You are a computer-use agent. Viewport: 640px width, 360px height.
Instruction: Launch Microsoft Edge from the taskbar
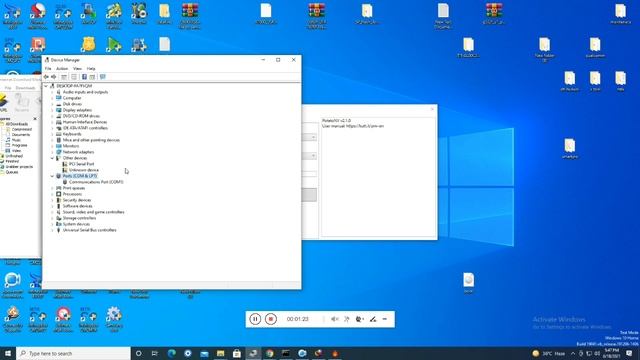pyautogui.click(x=171, y=353)
